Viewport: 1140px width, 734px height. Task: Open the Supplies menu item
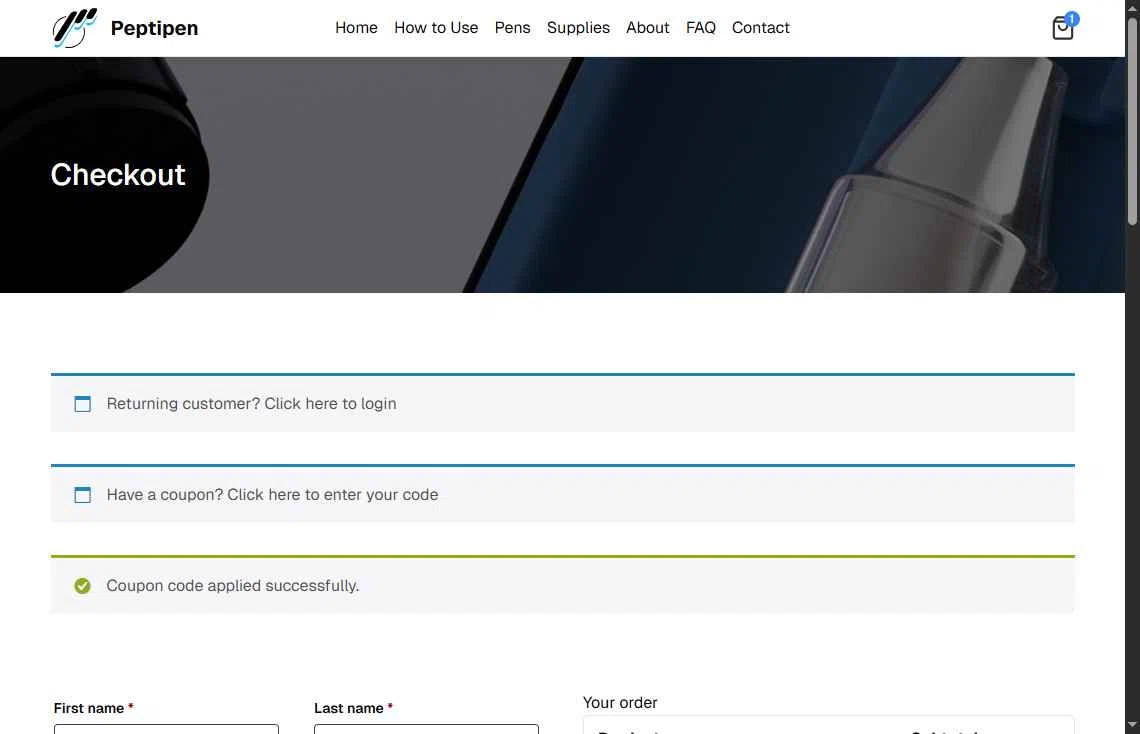578,28
